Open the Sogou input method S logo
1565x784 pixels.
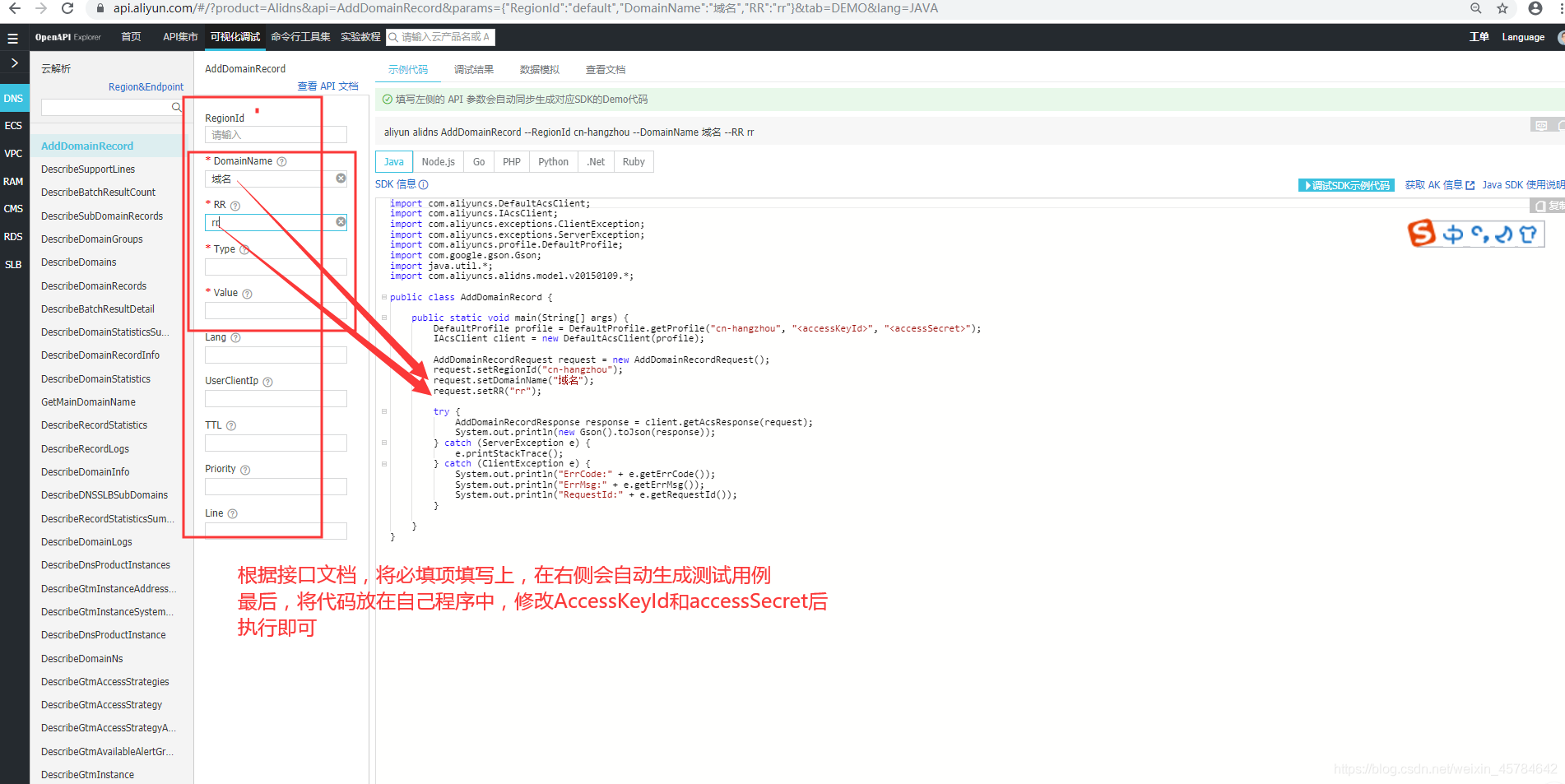click(1421, 234)
